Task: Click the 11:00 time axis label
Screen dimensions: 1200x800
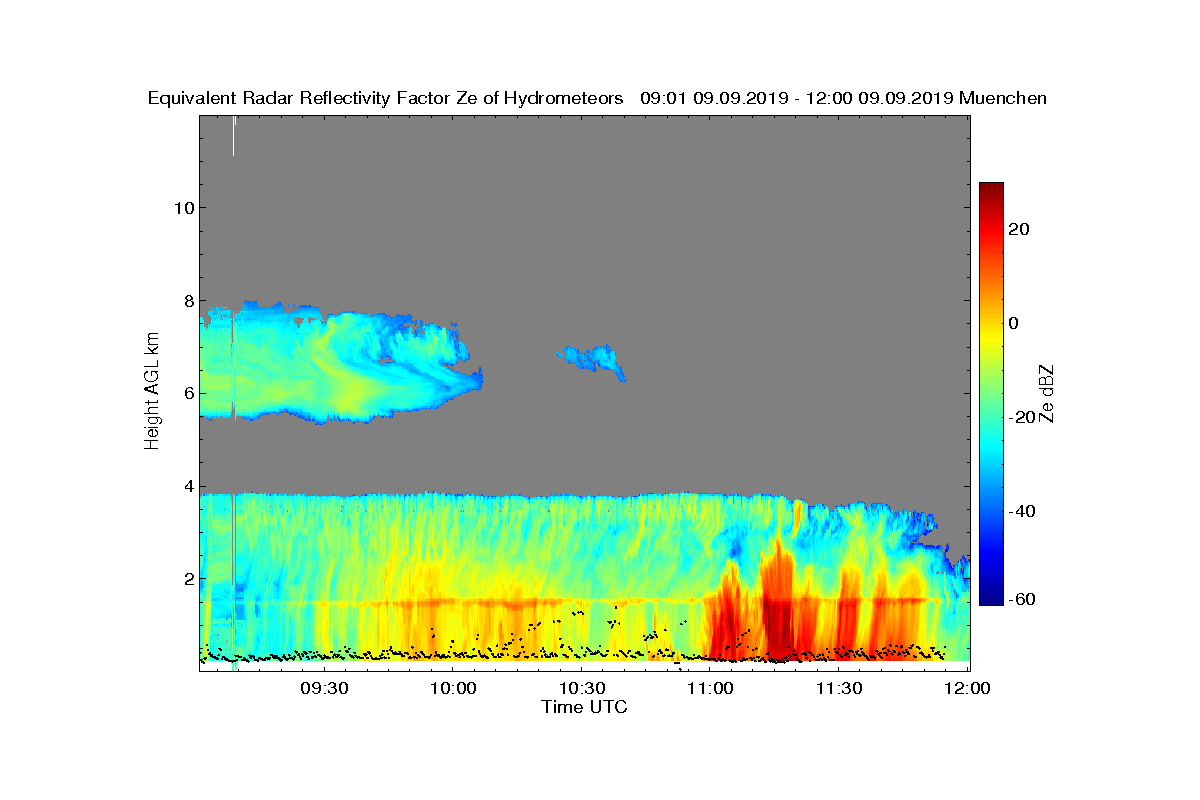Action: 711,689
